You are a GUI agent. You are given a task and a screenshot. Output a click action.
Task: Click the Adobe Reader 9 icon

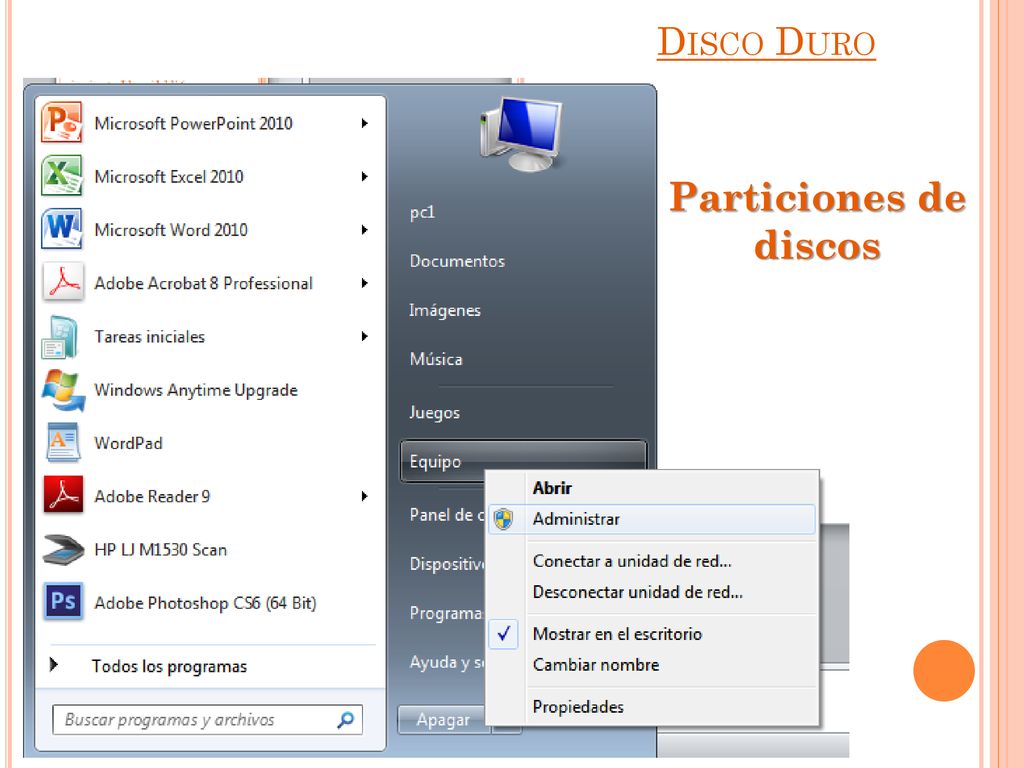[x=63, y=495]
